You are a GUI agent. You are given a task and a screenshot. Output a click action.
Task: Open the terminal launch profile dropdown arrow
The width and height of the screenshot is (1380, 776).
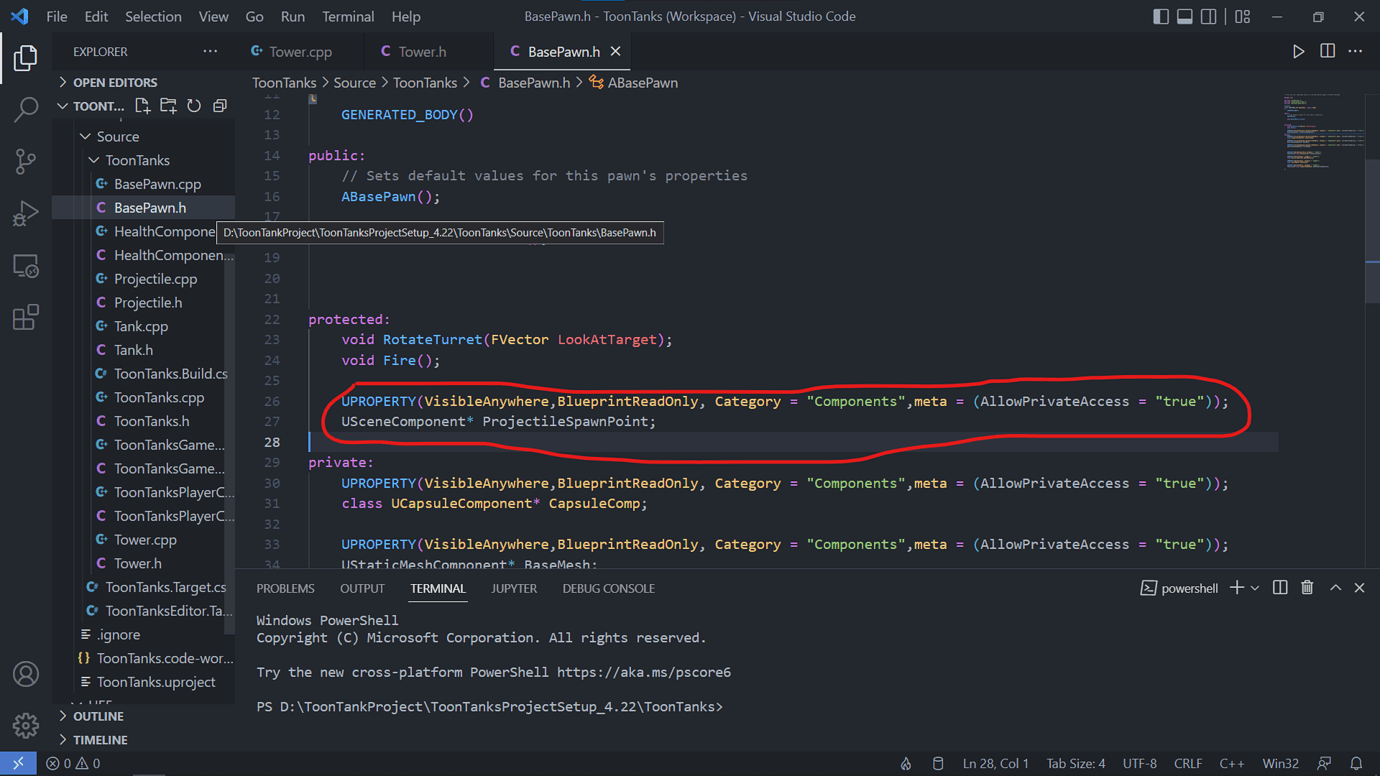click(1255, 588)
